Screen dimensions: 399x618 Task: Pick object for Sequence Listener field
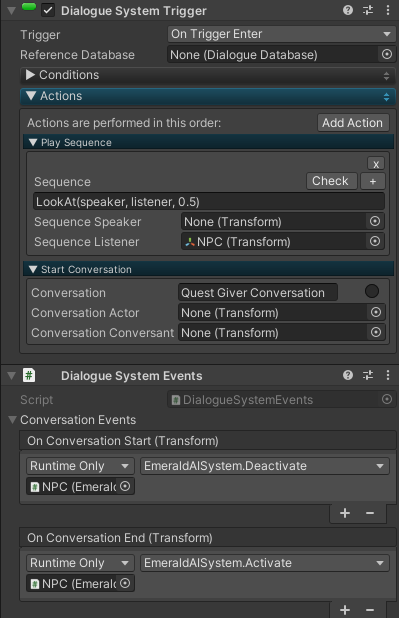375,241
